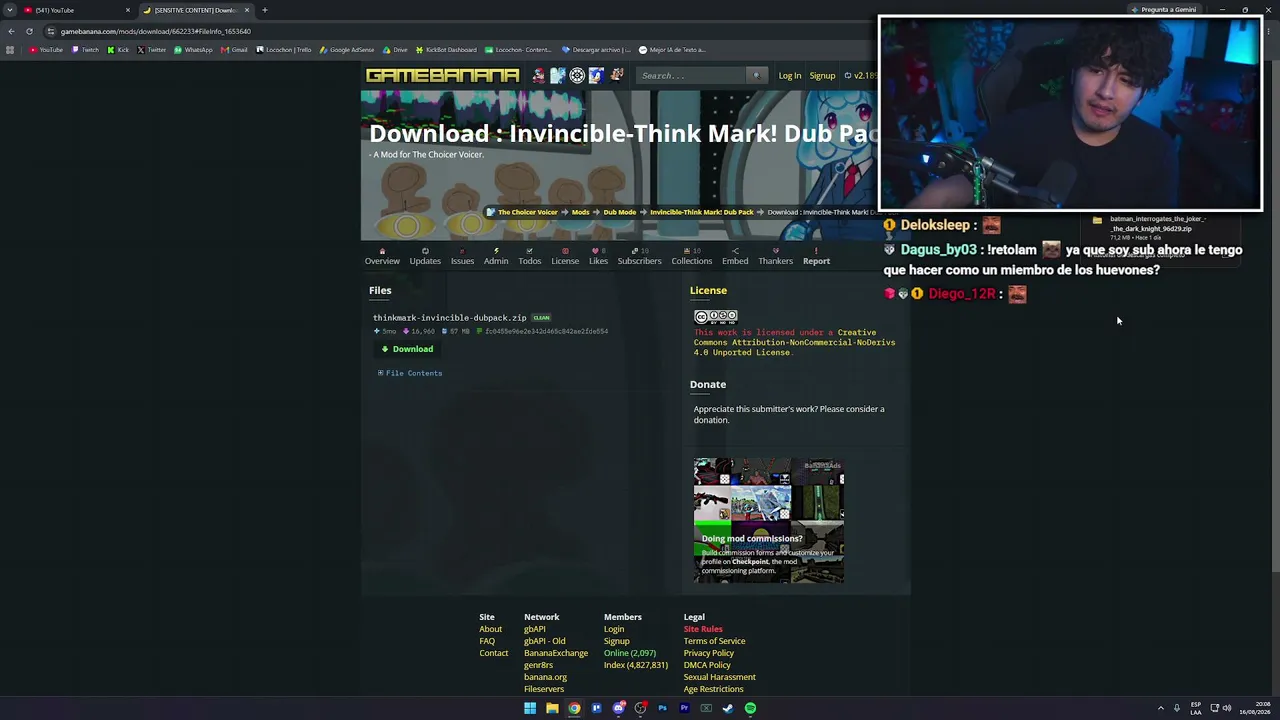Open the Embed tab
This screenshot has height=720, width=1280.
735,257
